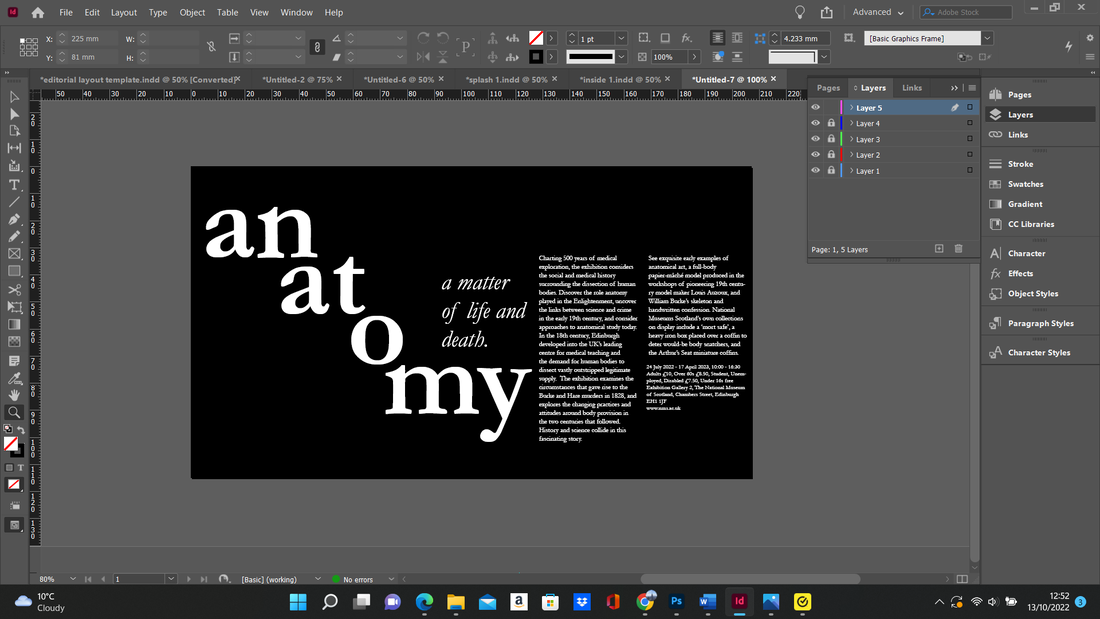The height and width of the screenshot is (619, 1100).
Task: Unlock Layer 2 lock toggle
Action: [x=831, y=154]
